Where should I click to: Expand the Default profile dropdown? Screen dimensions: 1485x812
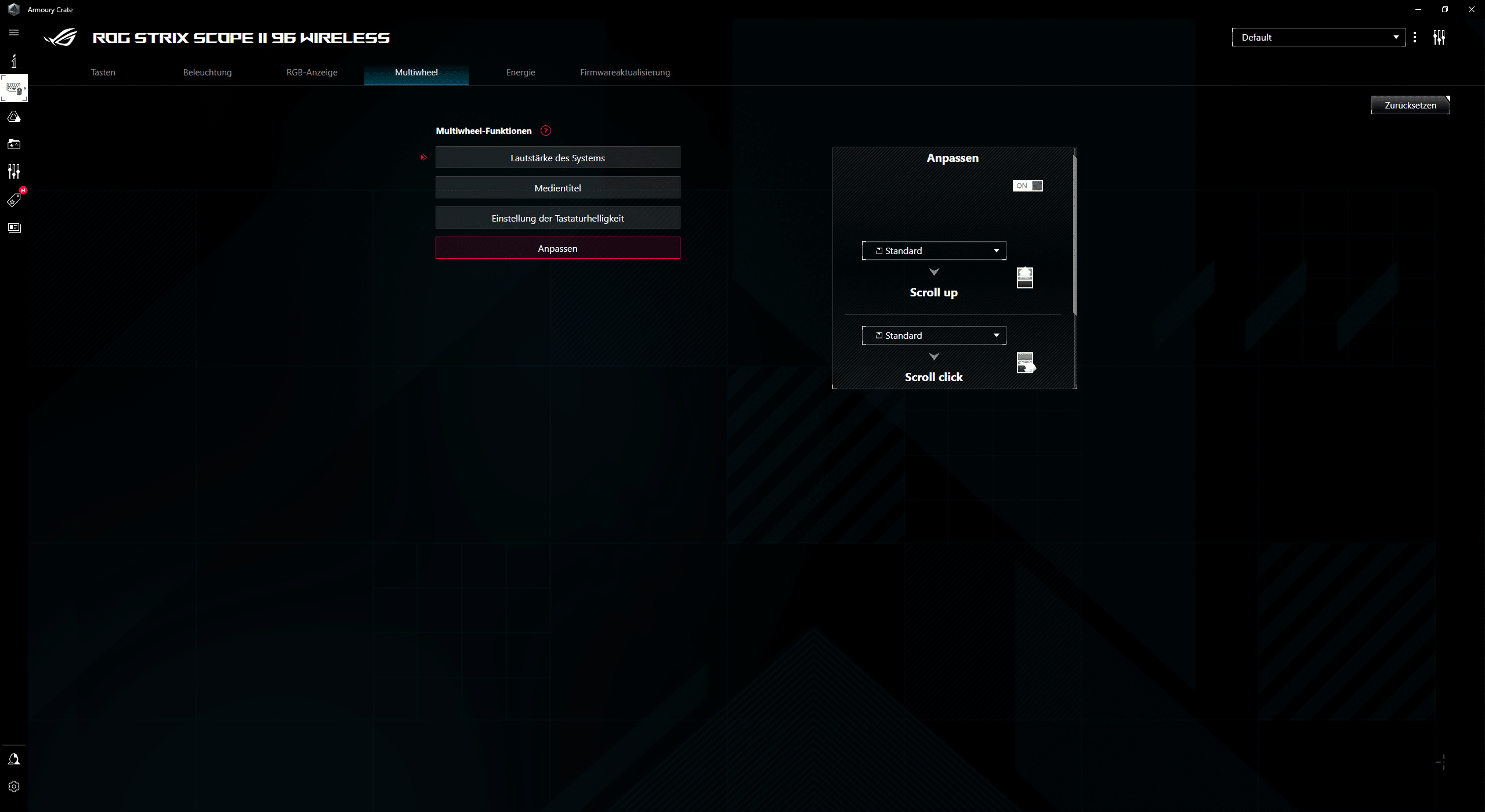pyautogui.click(x=1318, y=37)
